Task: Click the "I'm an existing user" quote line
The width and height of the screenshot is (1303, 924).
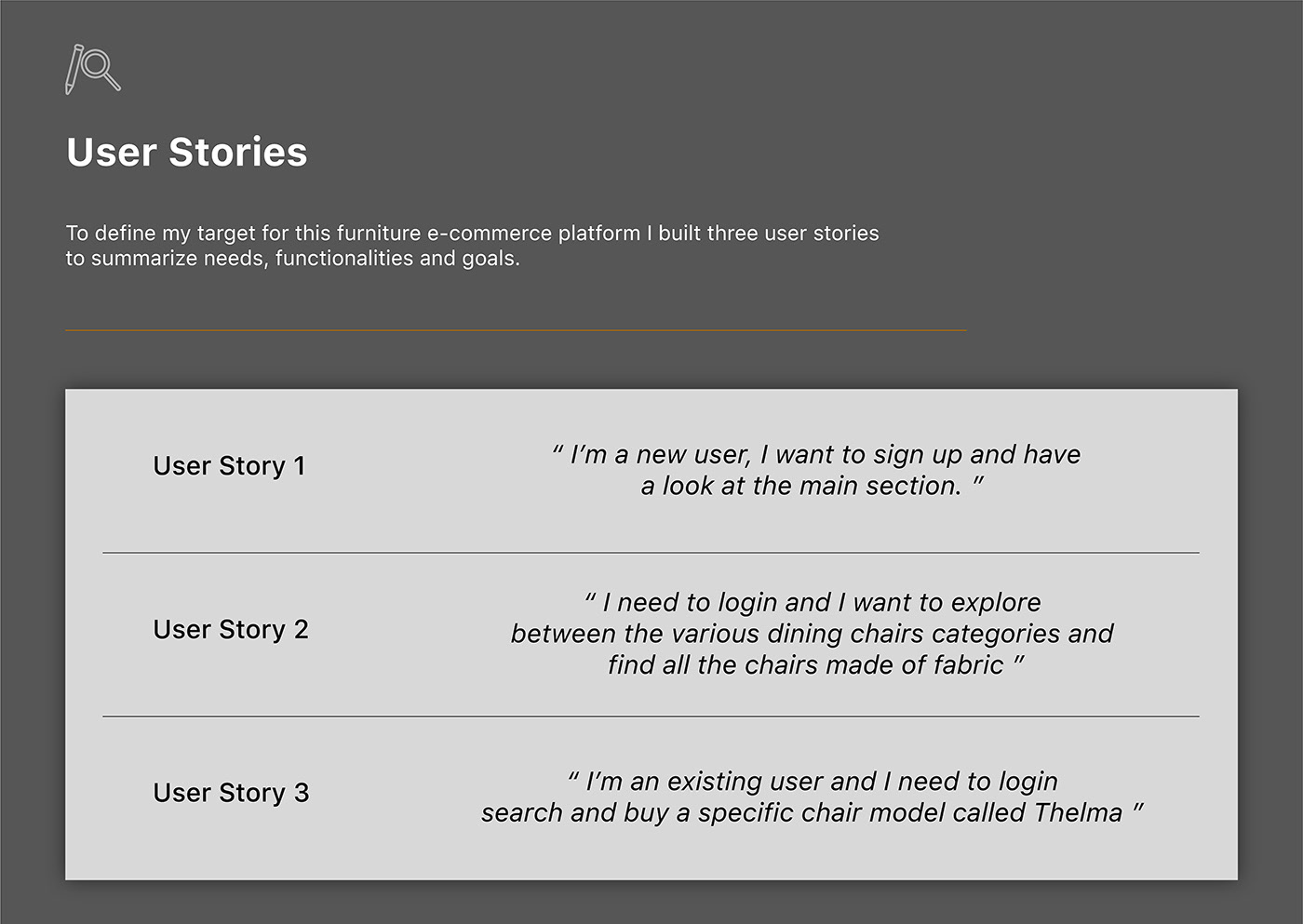Action: tap(813, 781)
